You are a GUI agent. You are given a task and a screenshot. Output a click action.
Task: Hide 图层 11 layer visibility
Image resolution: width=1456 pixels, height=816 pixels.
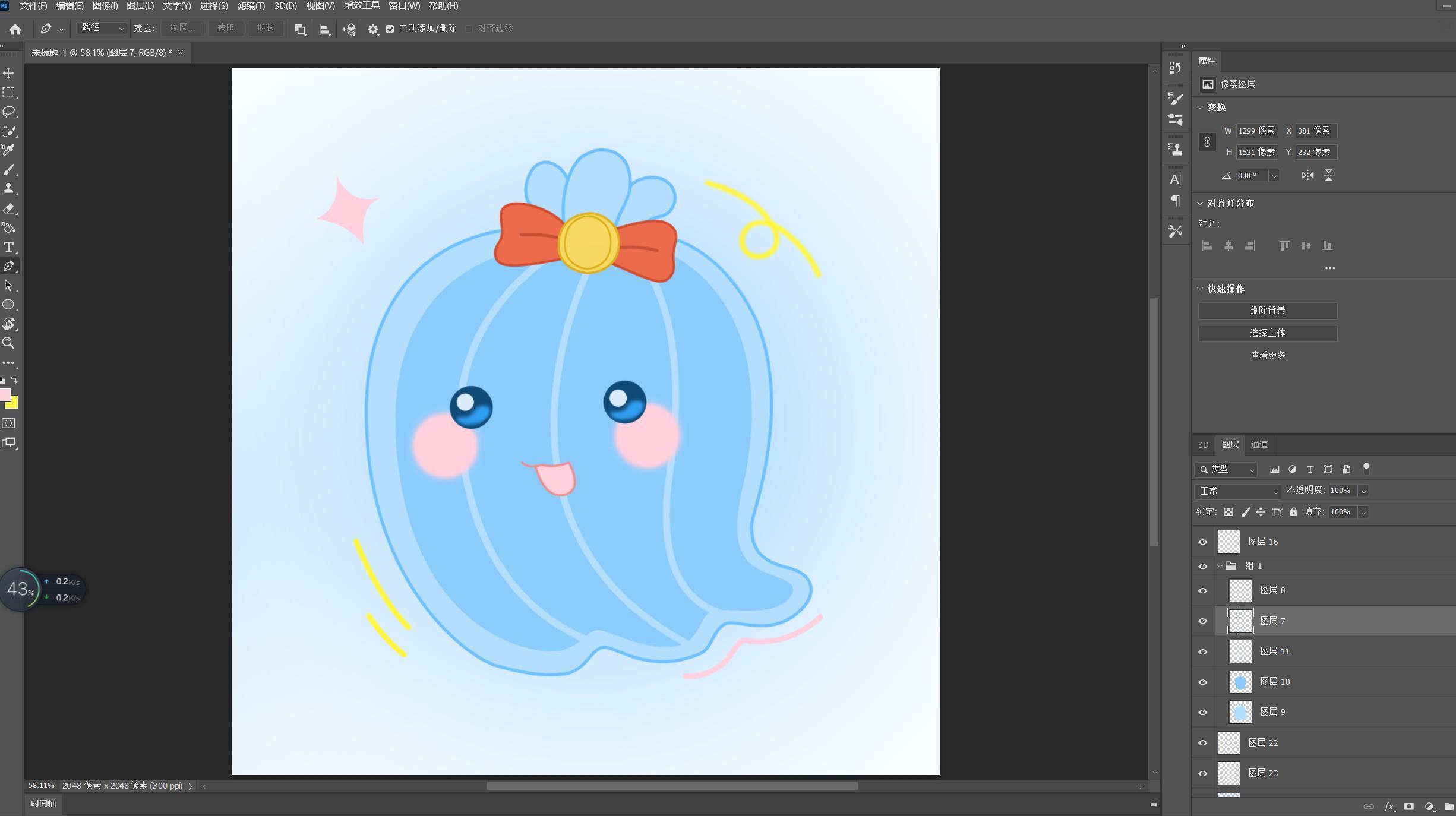[x=1203, y=651]
